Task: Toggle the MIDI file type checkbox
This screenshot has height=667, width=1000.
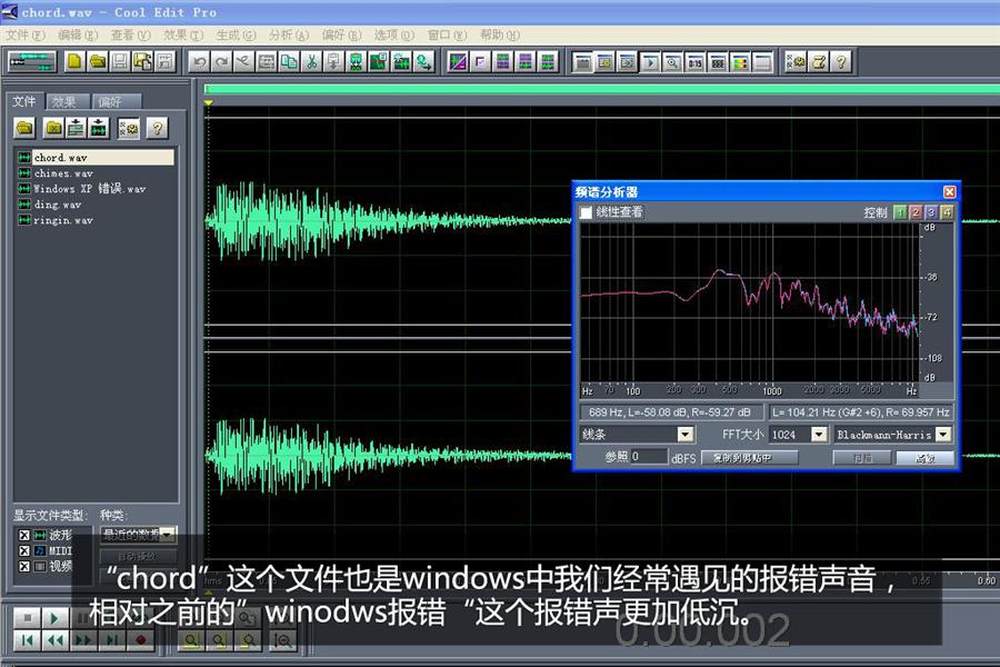Action: pos(24,550)
